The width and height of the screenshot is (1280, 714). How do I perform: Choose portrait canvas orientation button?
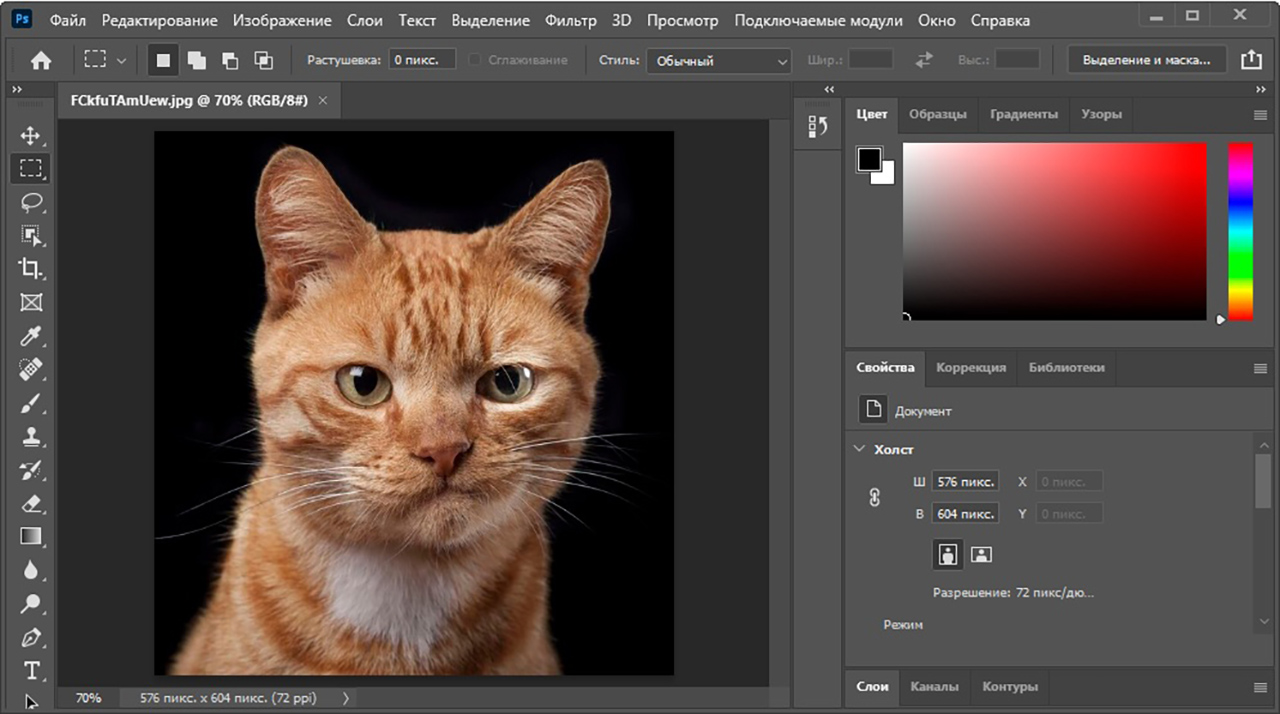tap(948, 554)
